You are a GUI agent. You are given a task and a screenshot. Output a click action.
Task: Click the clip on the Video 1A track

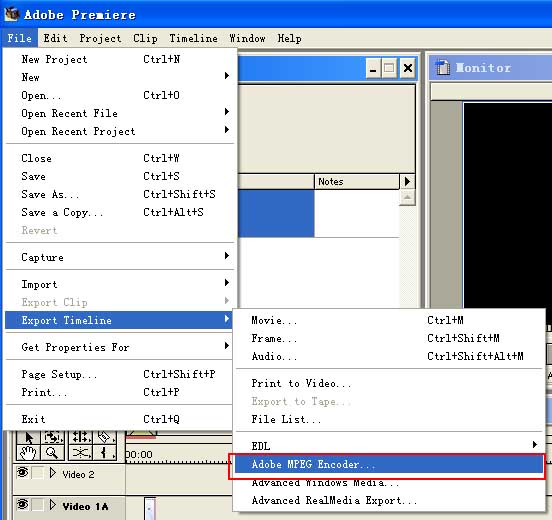(150, 508)
